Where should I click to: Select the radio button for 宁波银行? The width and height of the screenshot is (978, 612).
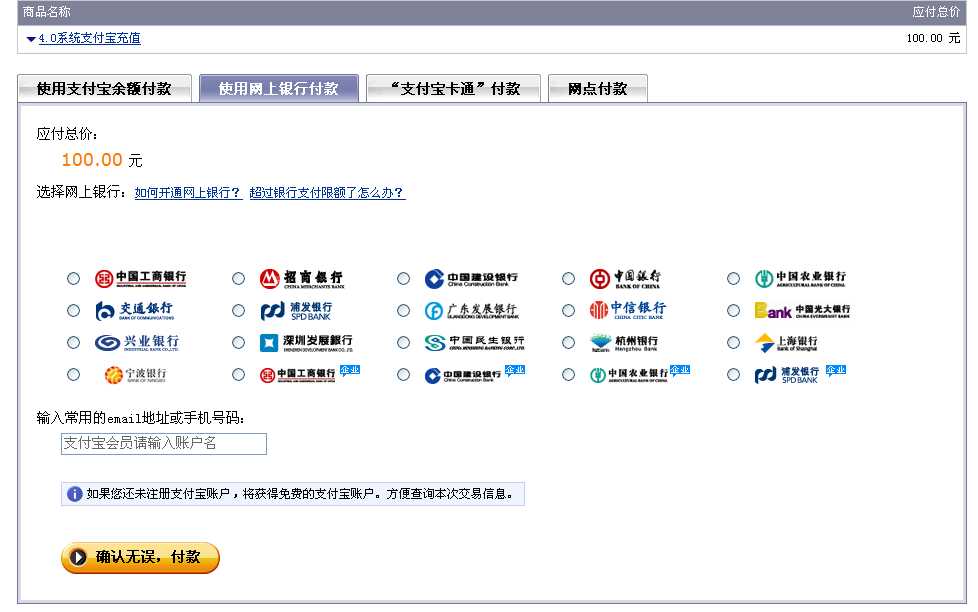(73, 375)
